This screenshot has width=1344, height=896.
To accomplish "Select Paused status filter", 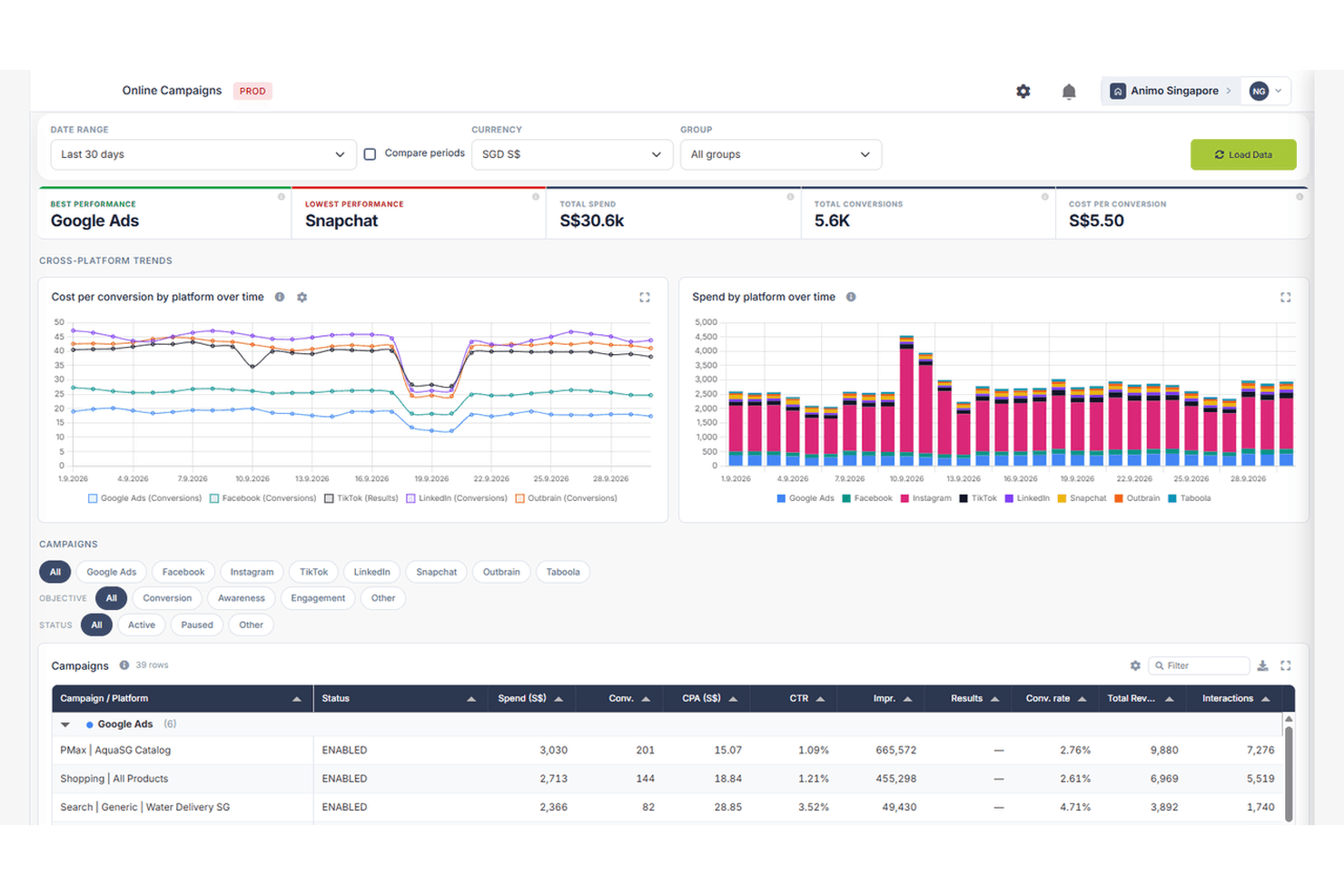I will (197, 625).
